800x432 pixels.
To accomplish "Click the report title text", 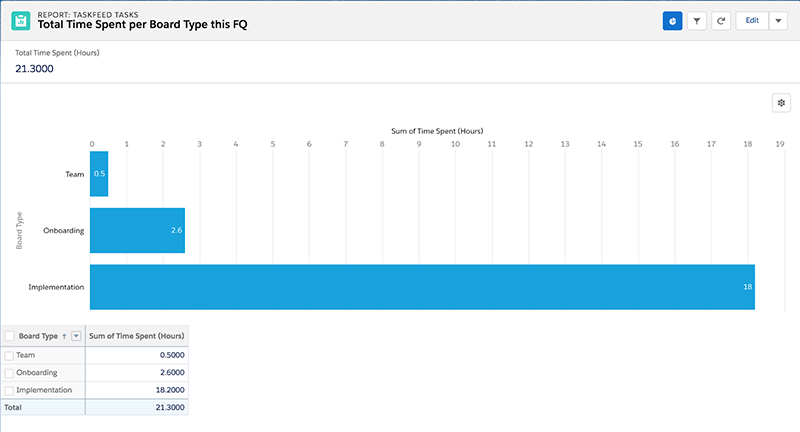I will [143, 25].
